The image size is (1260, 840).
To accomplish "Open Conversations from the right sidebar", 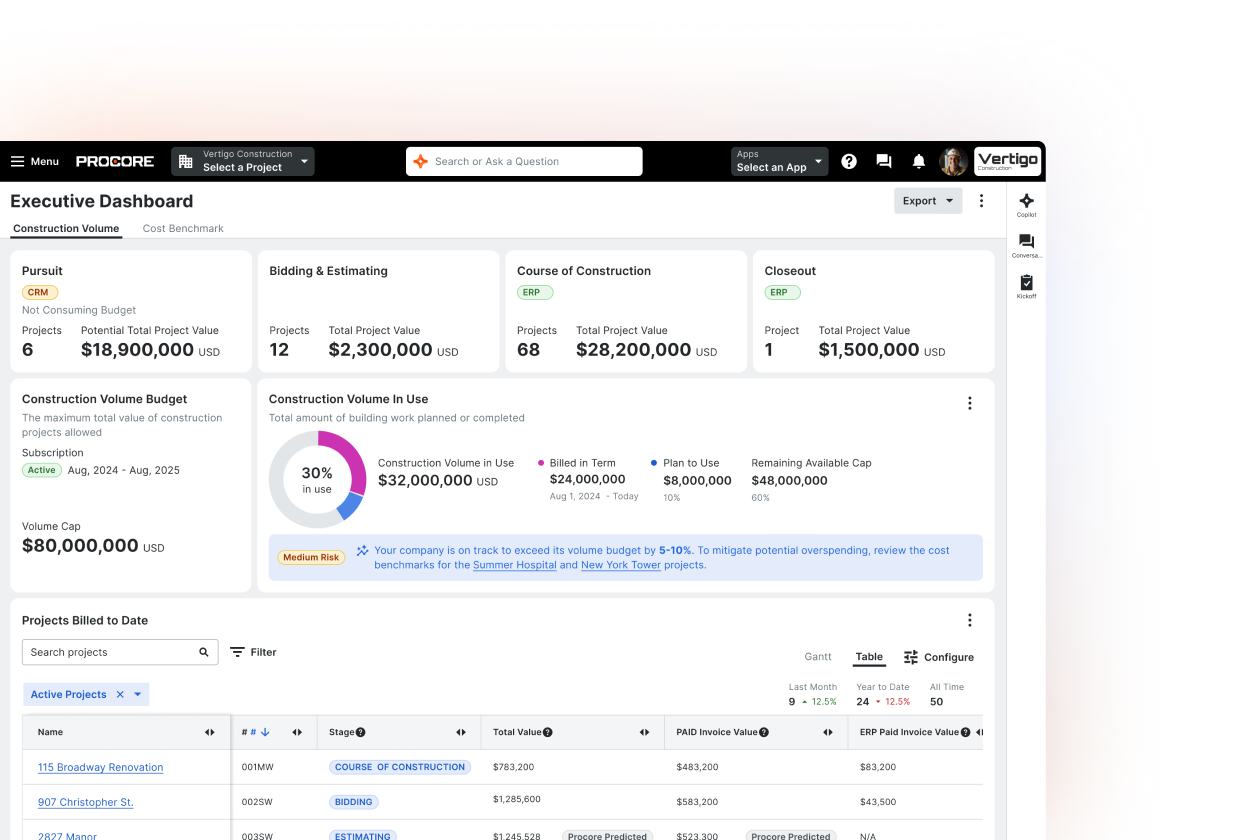I will pyautogui.click(x=1026, y=243).
